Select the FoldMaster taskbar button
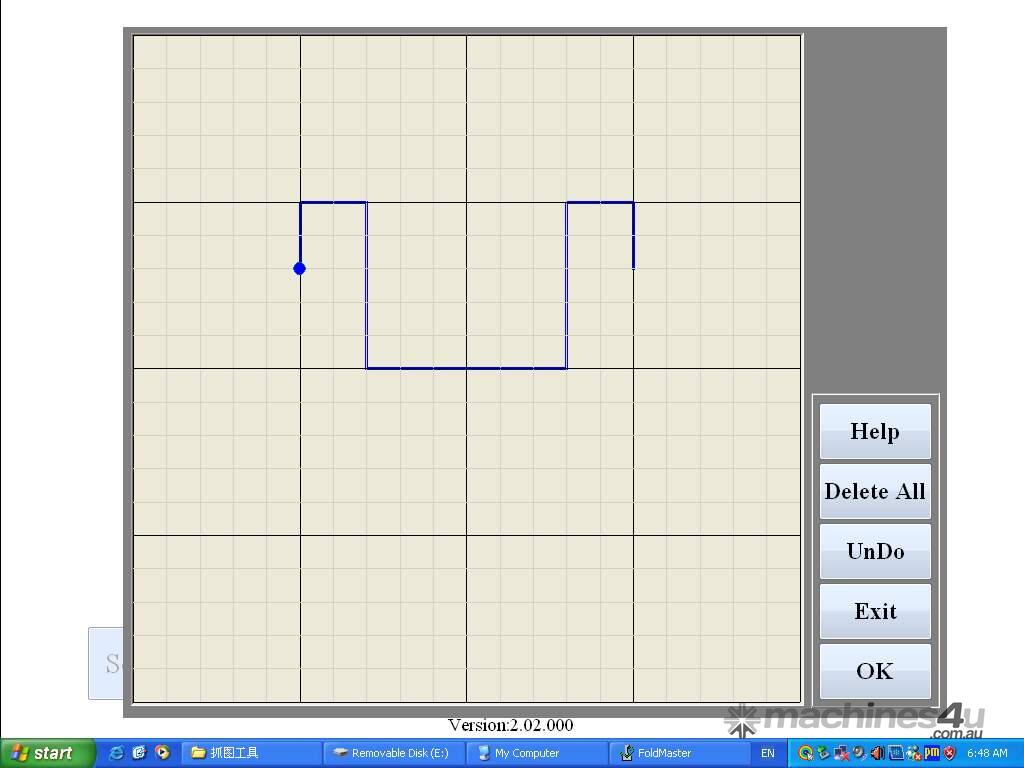Viewport: 1024px width, 768px height. (679, 753)
